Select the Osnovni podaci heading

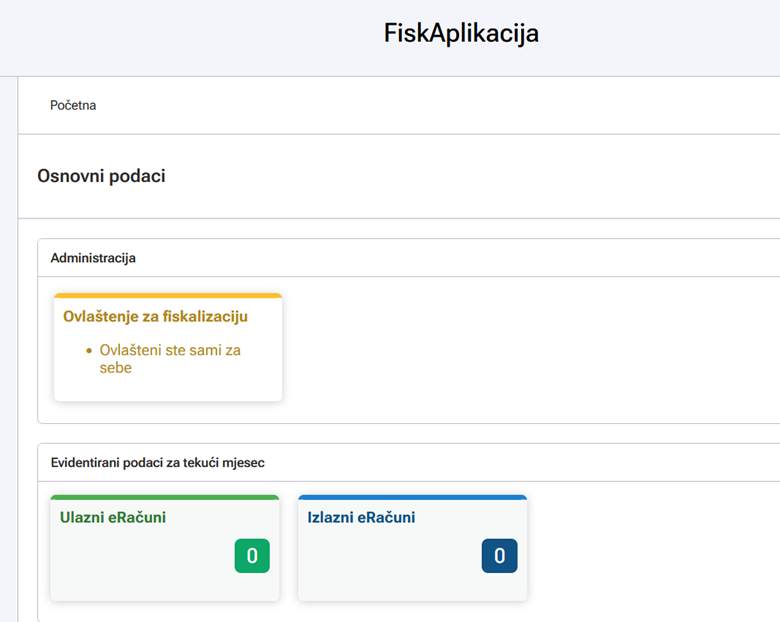coord(101,176)
